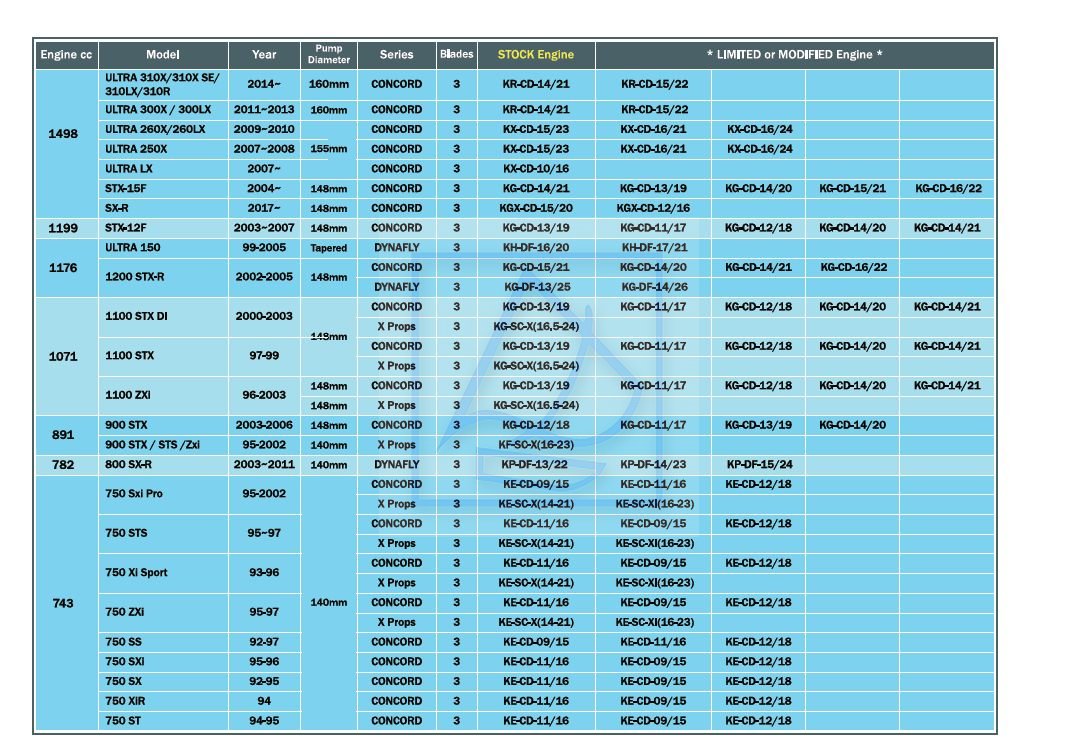Click the "STX-12F" model cell
1078x755 pixels.
click(163, 228)
